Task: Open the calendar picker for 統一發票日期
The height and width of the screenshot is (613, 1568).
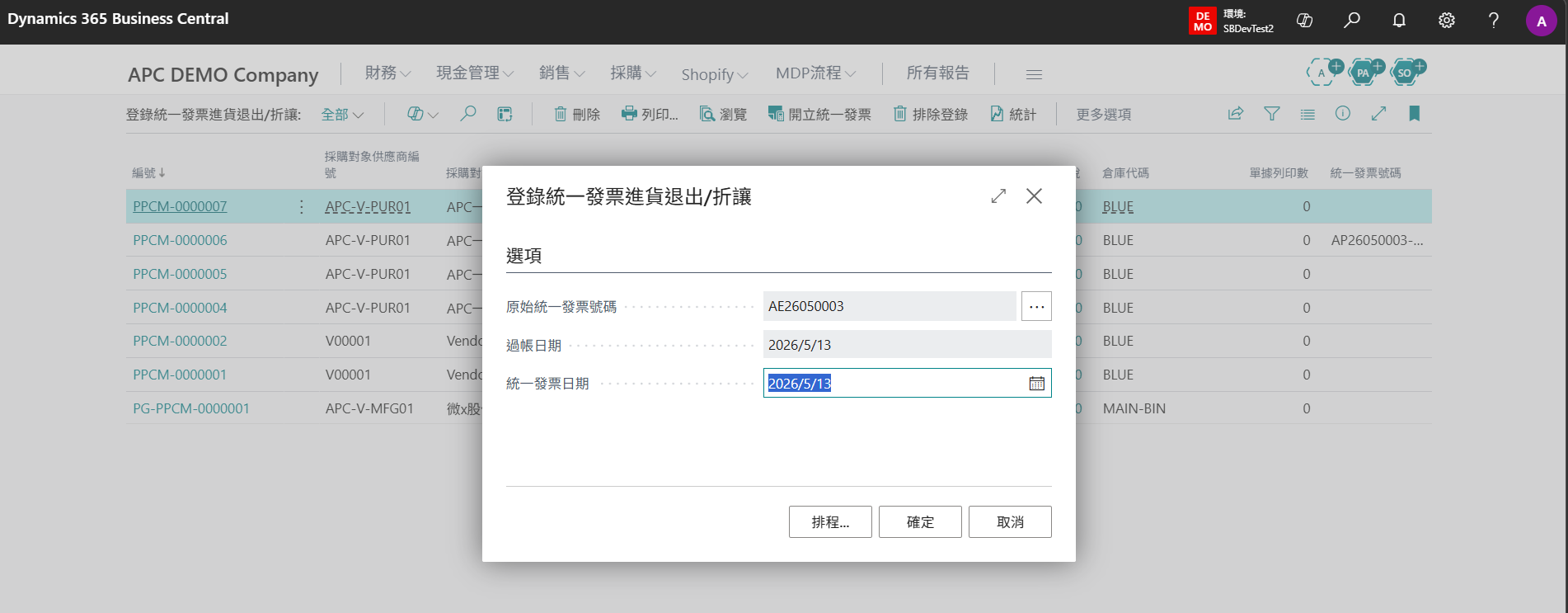Action: (1037, 384)
